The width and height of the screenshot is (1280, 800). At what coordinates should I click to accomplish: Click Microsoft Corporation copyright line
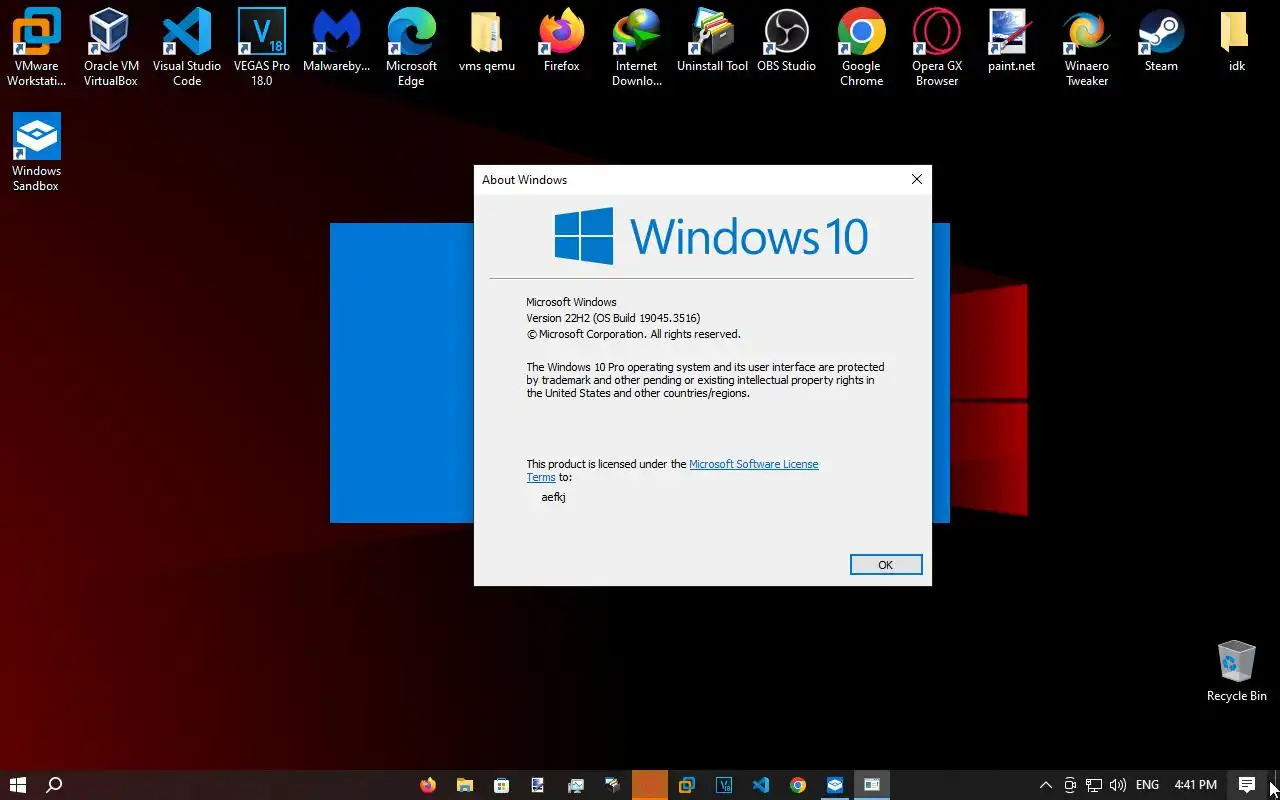pyautogui.click(x=634, y=334)
